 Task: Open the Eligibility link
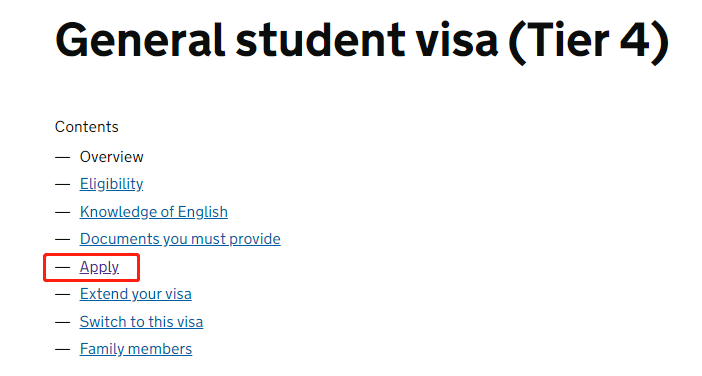coord(111,184)
